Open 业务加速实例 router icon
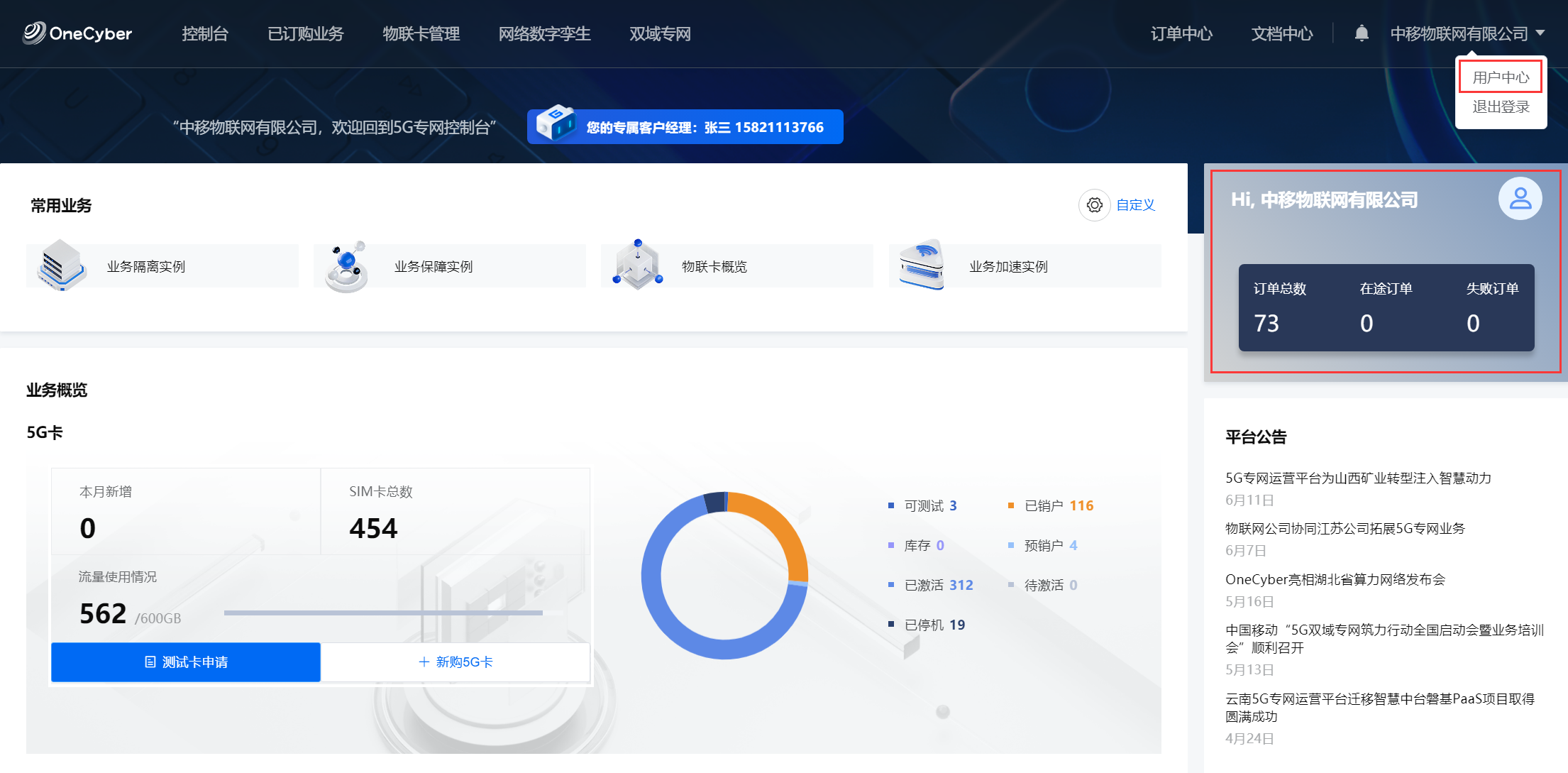1568x773 pixels. pyautogui.click(x=922, y=265)
